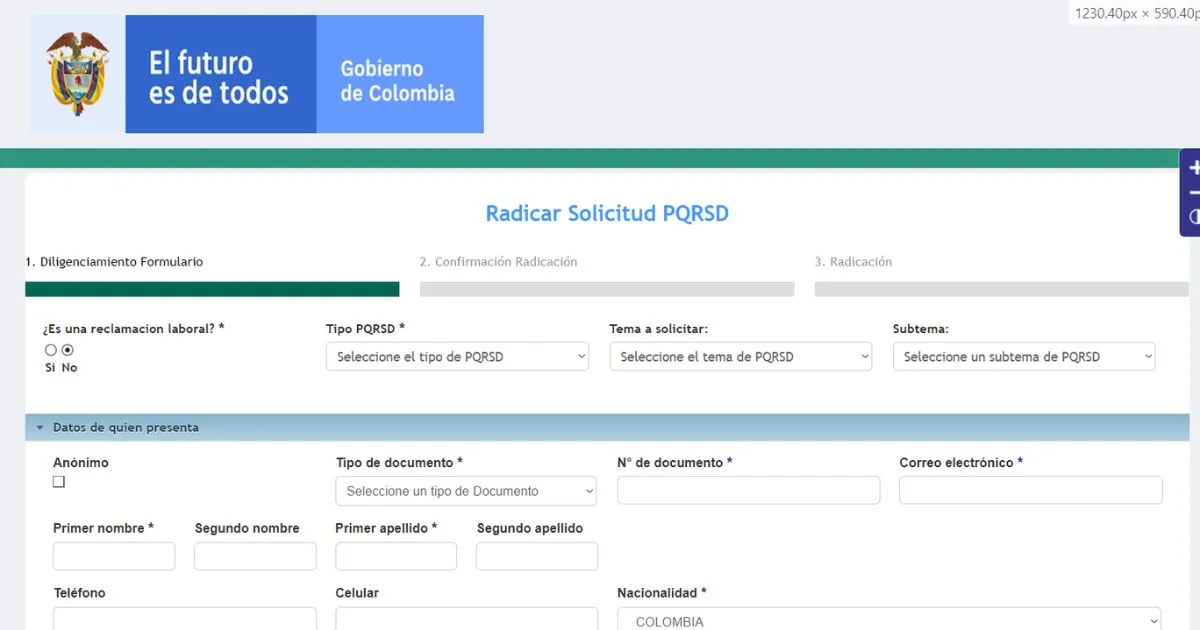
Task: Click the 'Radicar Solicitud PQRSD' heading
Action: (607, 213)
